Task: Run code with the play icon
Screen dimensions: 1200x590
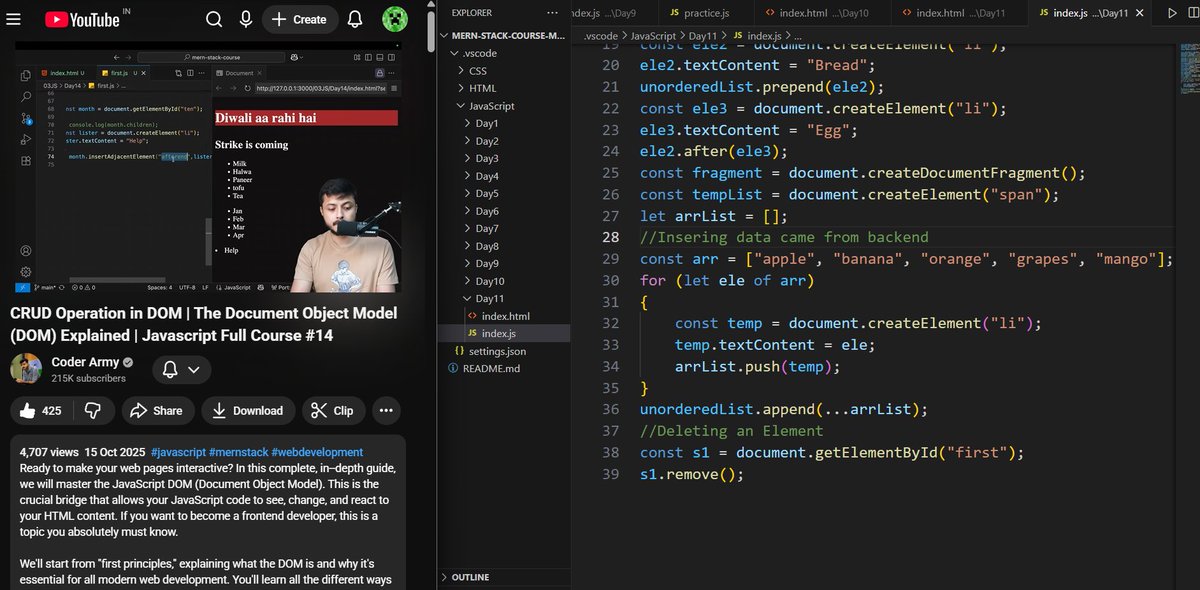Action: click(1172, 13)
